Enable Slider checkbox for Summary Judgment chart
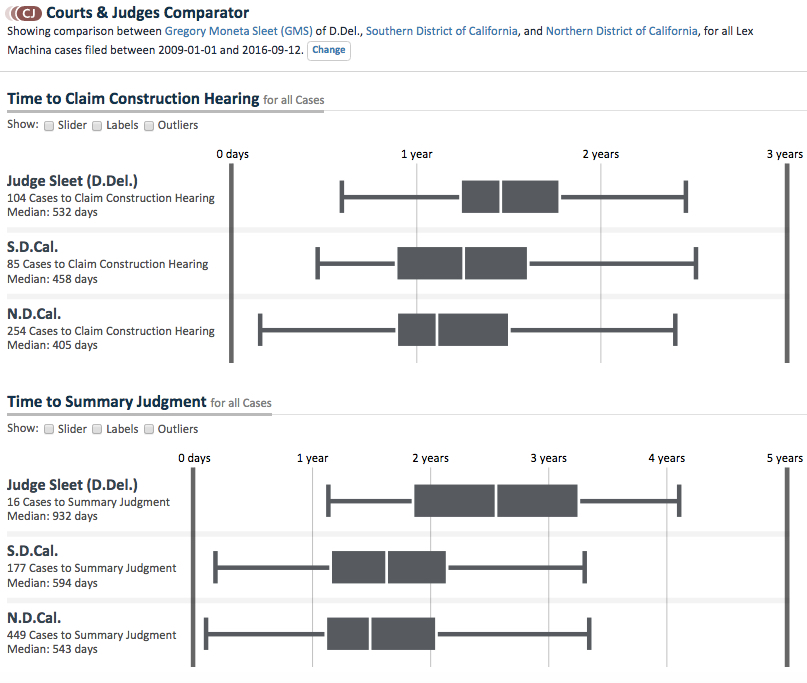Screen dimensions: 807x683 pos(48,429)
